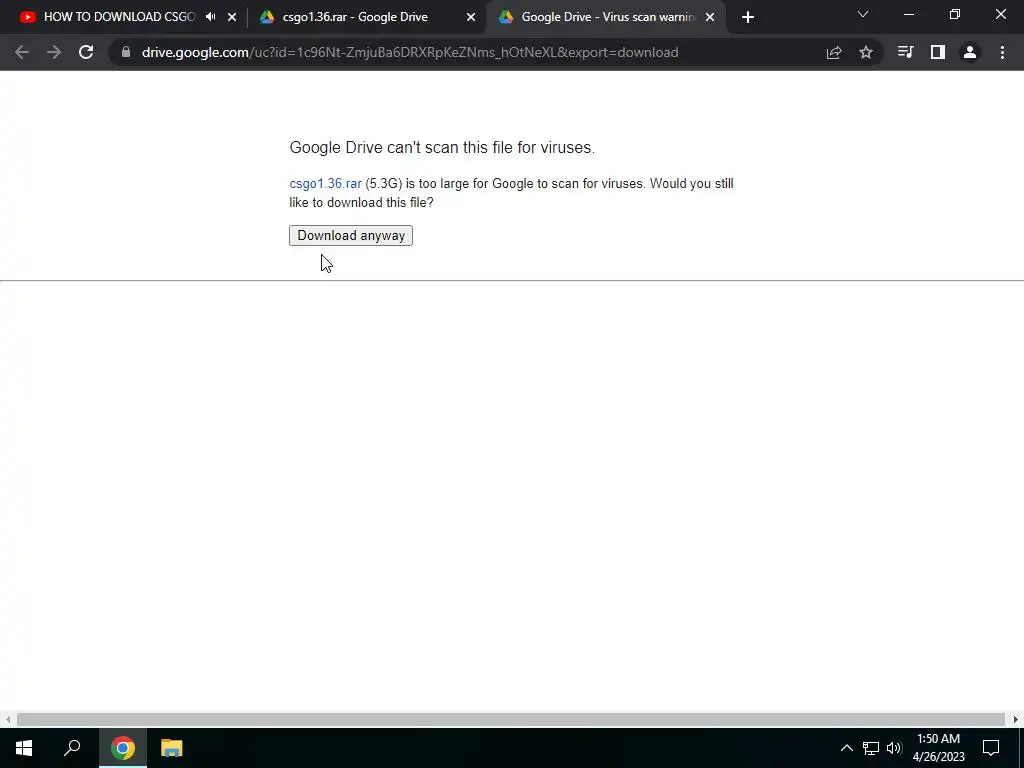Mute audio on the YouTube tab speaker icon
The height and width of the screenshot is (768, 1024).
click(x=210, y=17)
